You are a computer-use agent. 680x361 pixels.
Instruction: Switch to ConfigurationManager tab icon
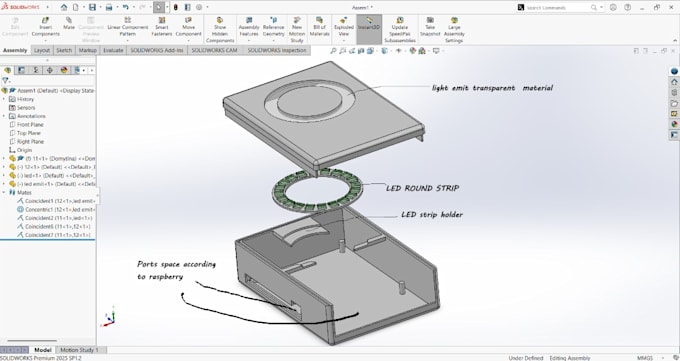[36, 70]
